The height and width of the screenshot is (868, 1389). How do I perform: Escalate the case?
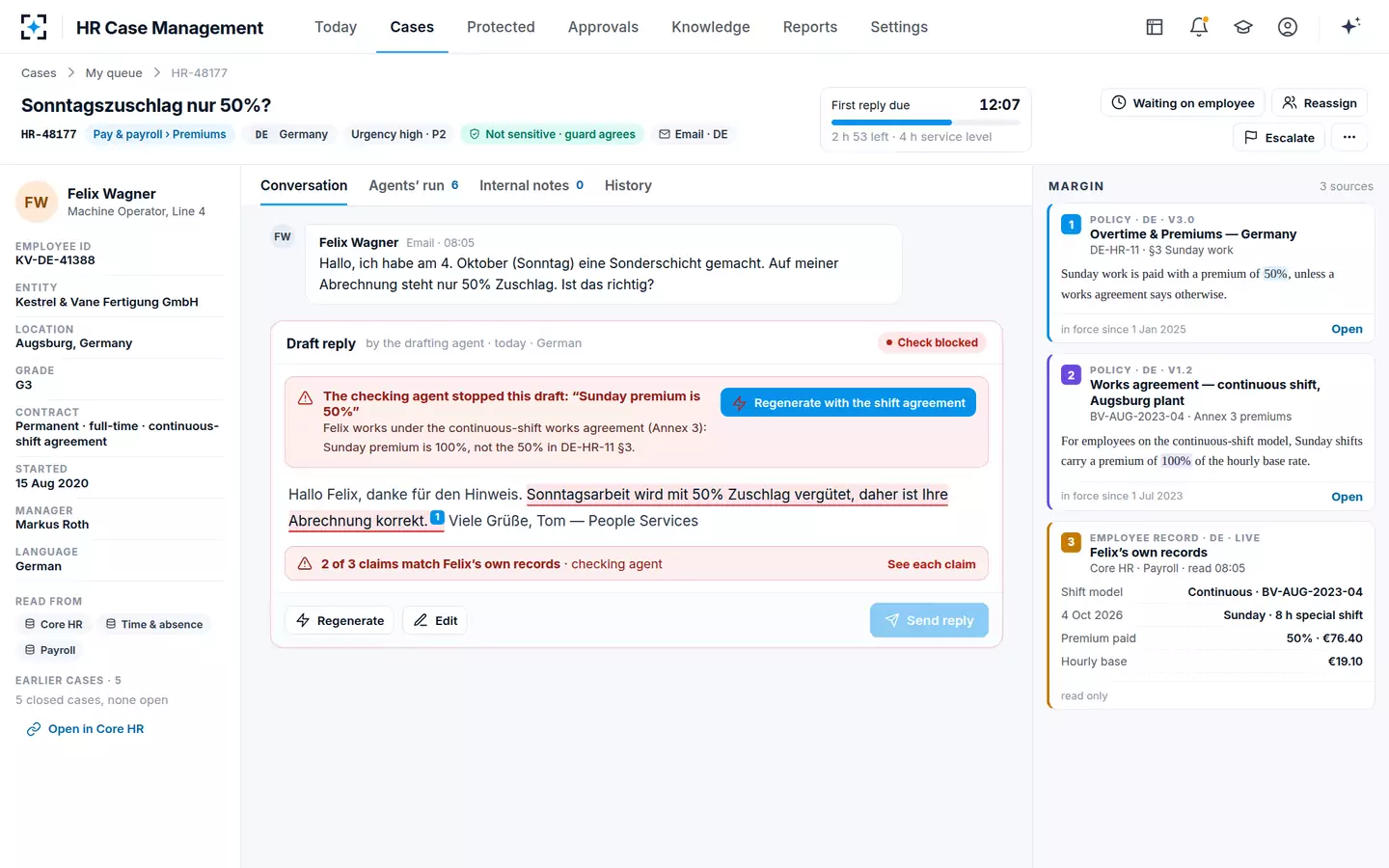tap(1279, 137)
